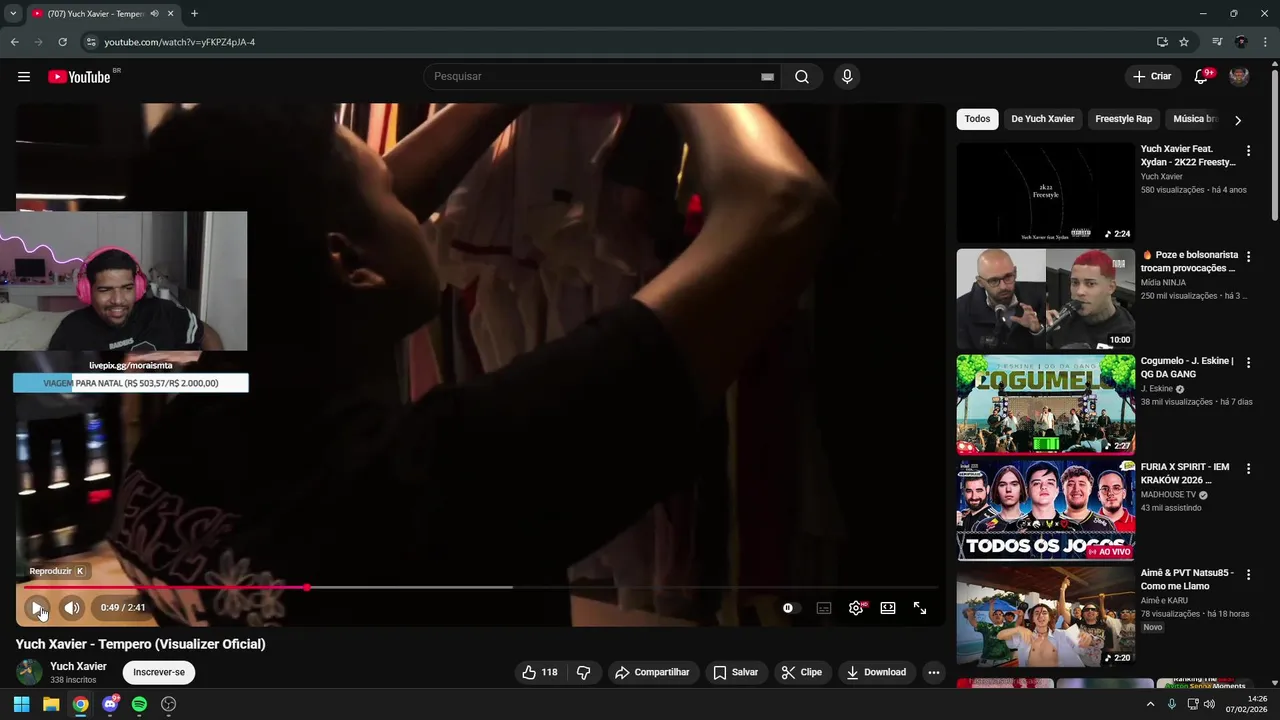Viewport: 1280px width, 720px height.
Task: Open the account avatar menu
Action: point(1239,77)
